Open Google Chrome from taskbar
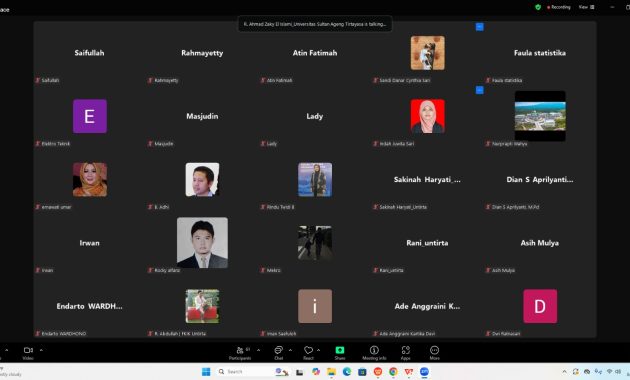Viewport: 630px width, 380px height. (393, 372)
